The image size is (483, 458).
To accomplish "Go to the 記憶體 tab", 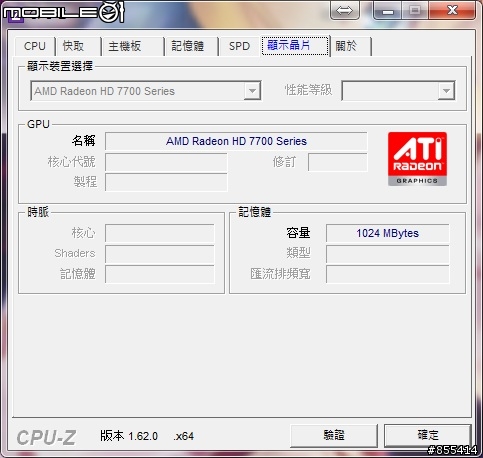I will point(192,46).
